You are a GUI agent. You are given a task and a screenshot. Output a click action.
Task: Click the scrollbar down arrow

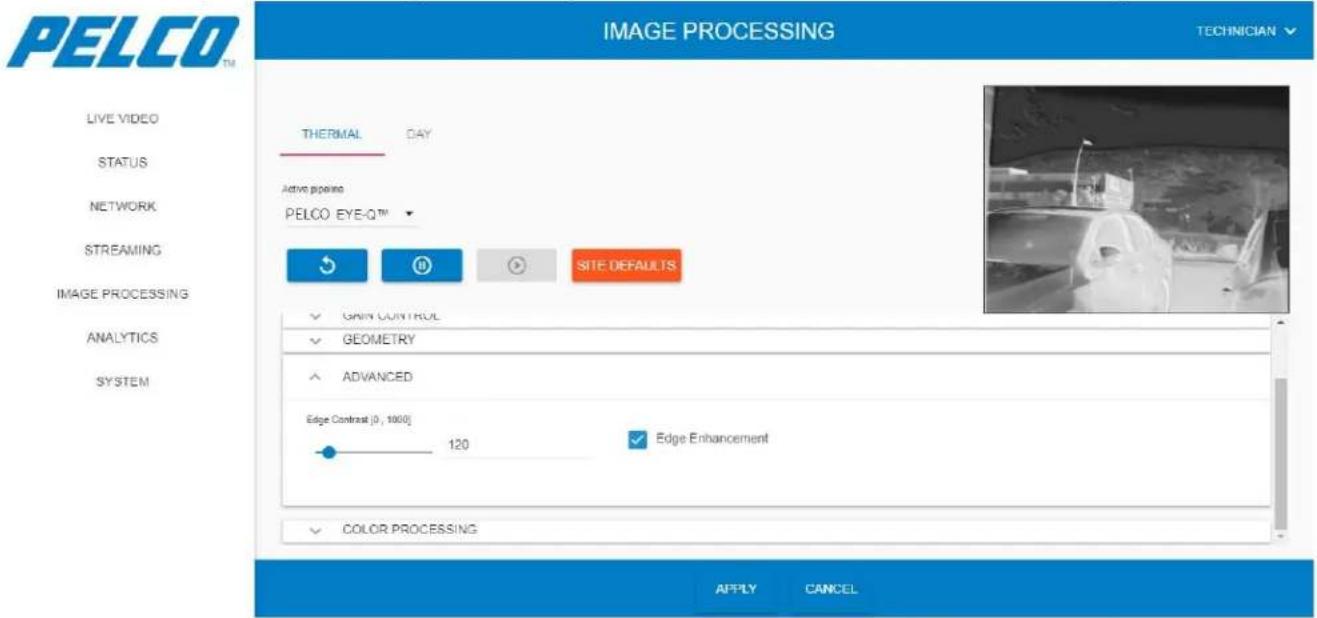click(x=1281, y=537)
